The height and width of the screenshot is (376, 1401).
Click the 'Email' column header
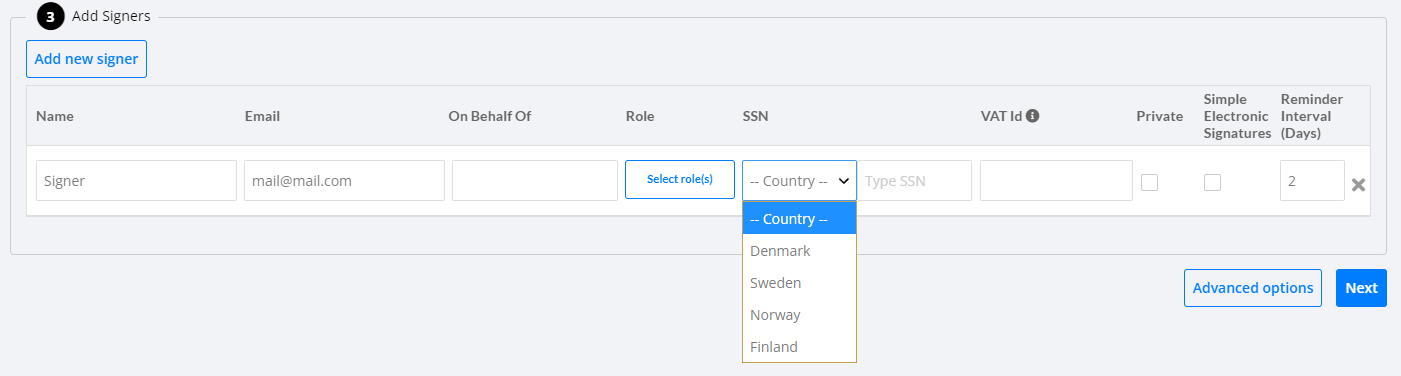pos(262,116)
